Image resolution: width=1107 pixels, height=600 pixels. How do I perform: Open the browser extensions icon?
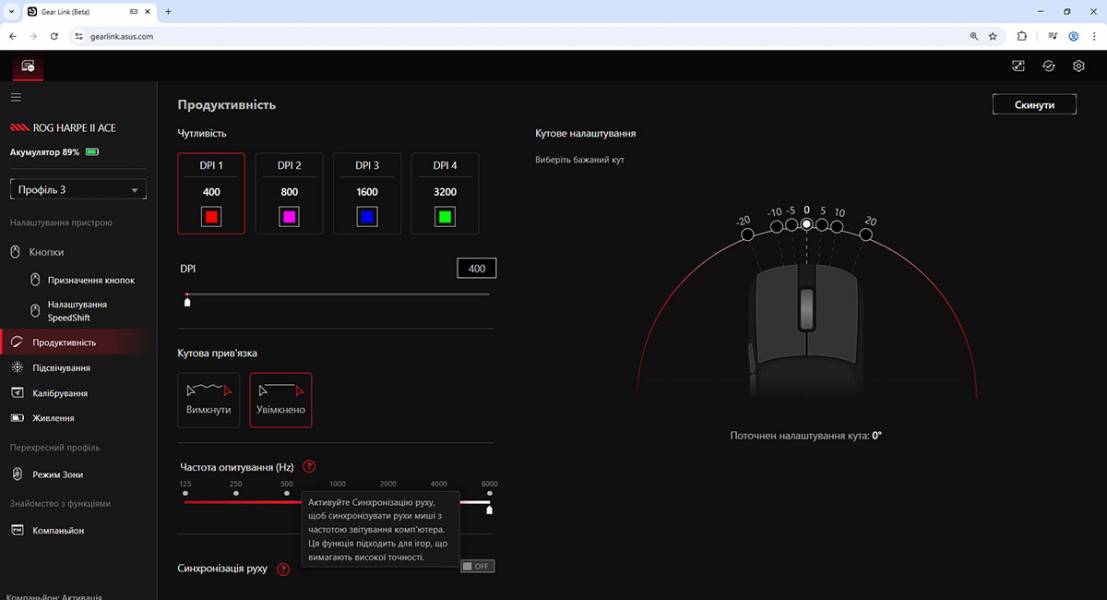[x=1021, y=36]
